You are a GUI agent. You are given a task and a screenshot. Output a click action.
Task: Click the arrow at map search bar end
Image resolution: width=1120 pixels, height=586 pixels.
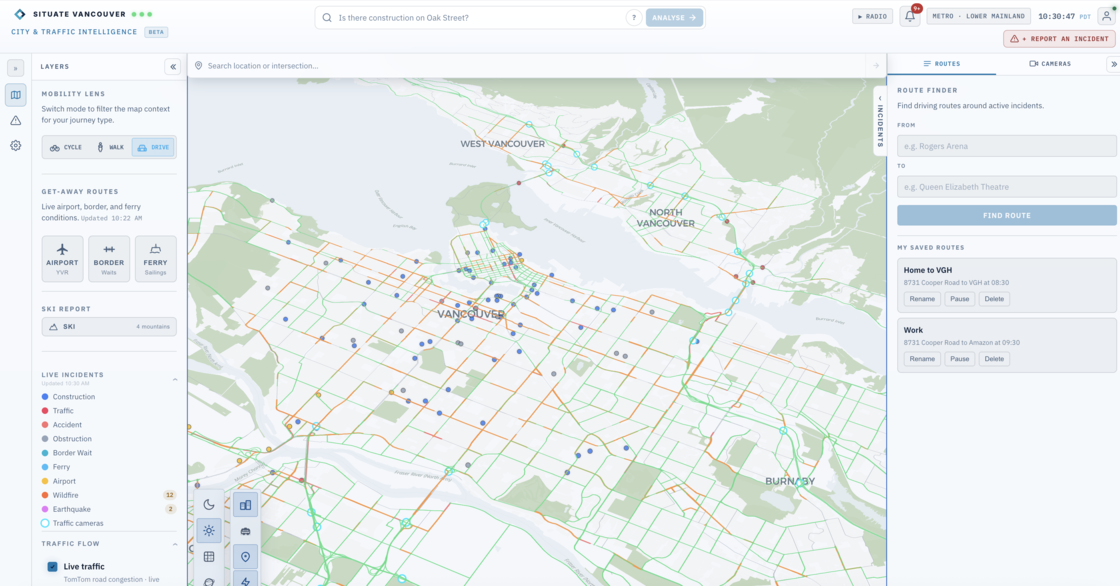pyautogui.click(x=876, y=66)
